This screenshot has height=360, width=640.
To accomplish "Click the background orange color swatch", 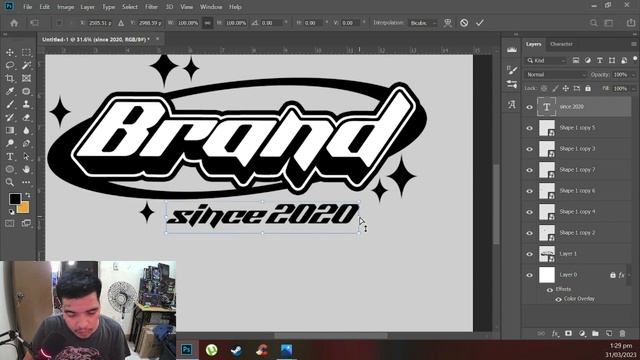I will click(x=24, y=208).
